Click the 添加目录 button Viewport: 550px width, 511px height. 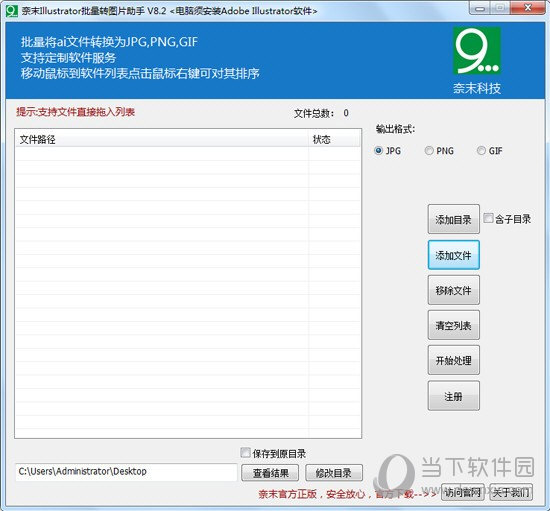click(x=453, y=219)
